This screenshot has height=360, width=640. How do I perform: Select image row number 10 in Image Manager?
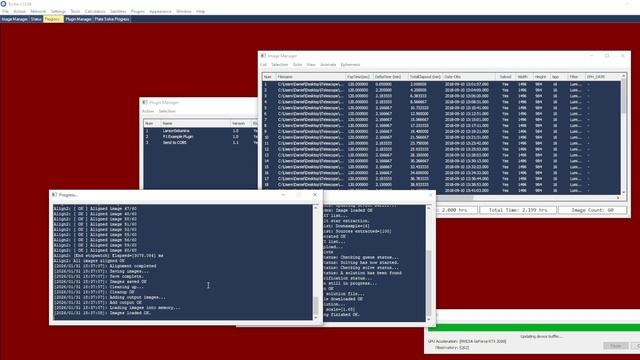coord(442,138)
